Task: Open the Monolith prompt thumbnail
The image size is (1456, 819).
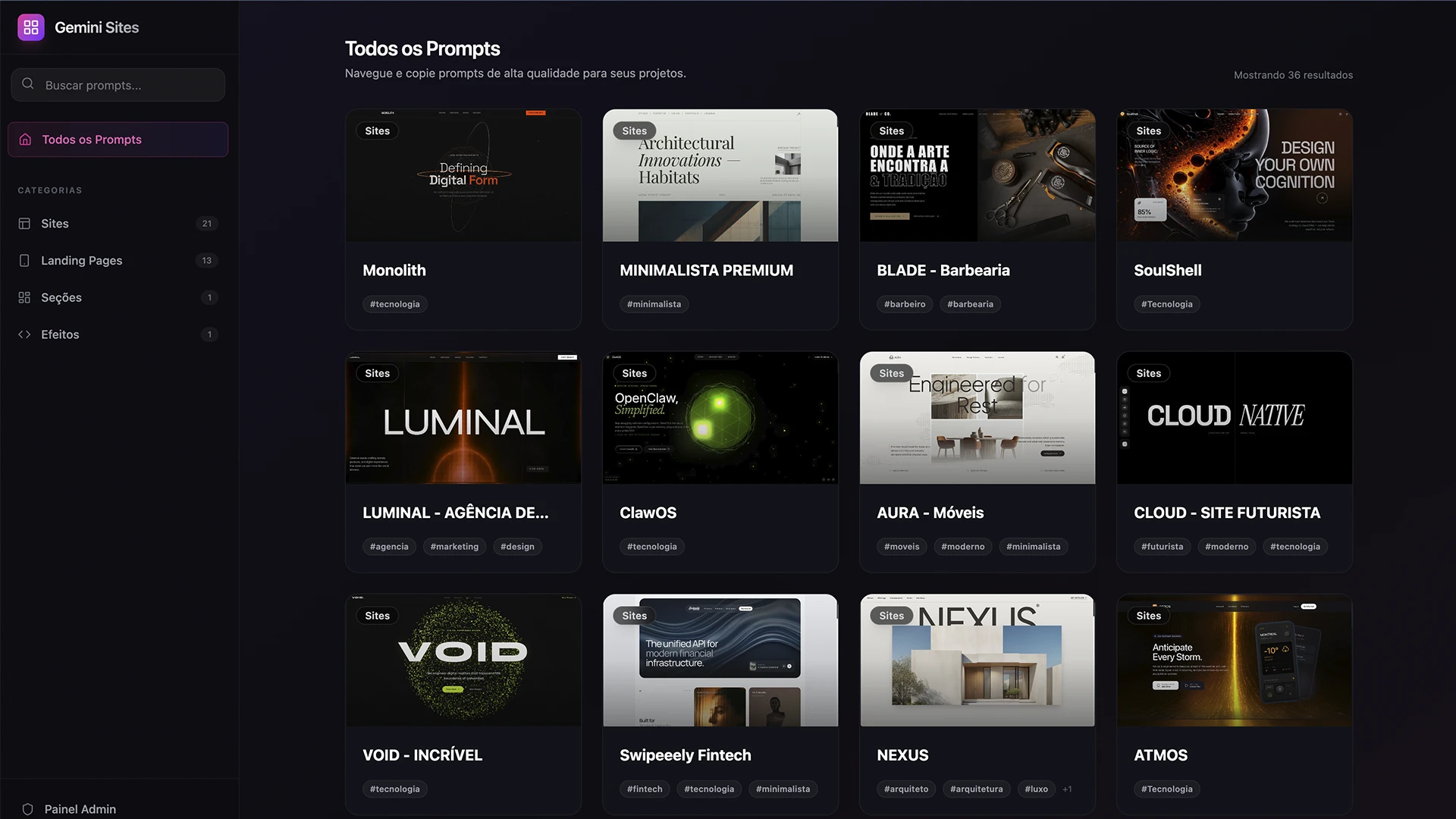Action: [x=463, y=174]
